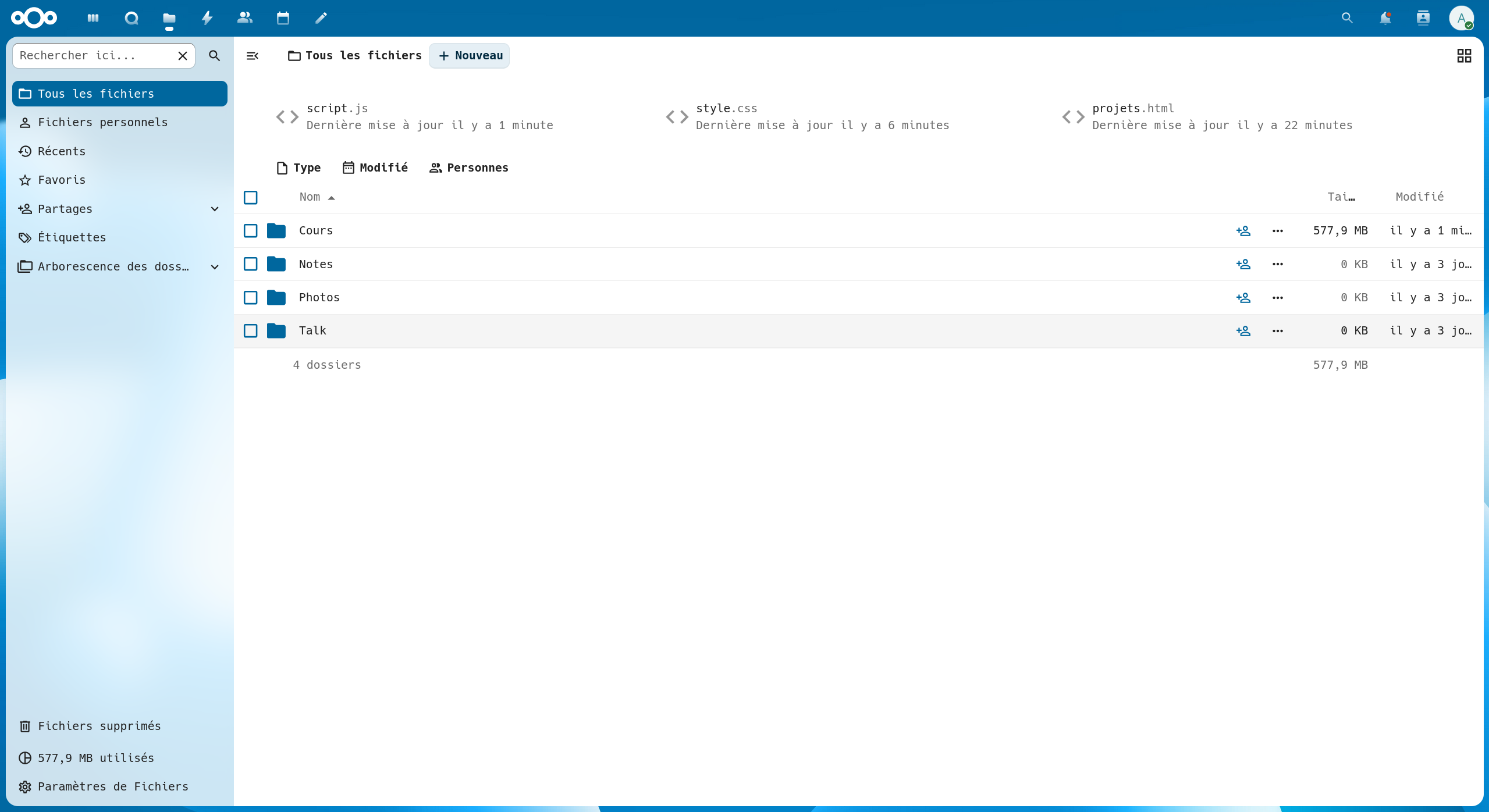Switch to grid view
The image size is (1489, 812).
[1464, 56]
